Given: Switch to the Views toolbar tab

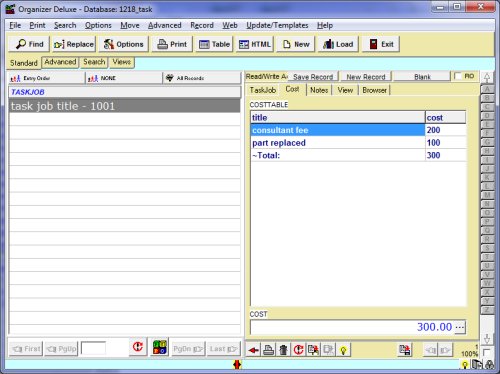Looking at the screenshot, I should (x=121, y=62).
